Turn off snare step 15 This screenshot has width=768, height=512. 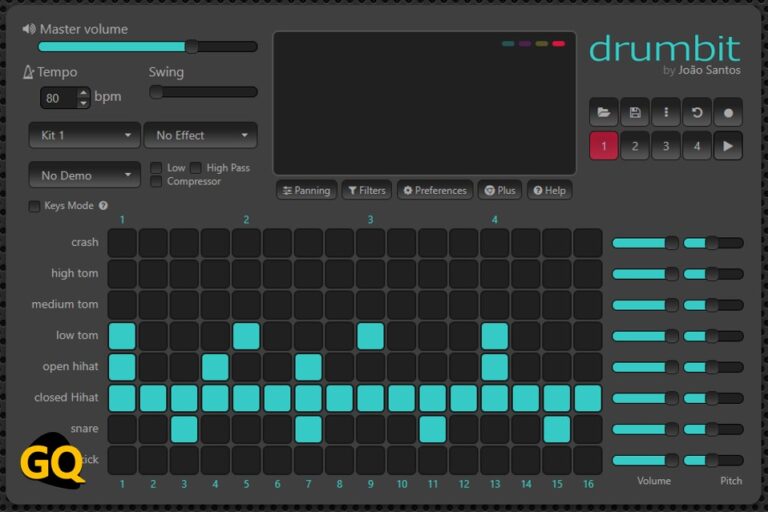click(557, 429)
